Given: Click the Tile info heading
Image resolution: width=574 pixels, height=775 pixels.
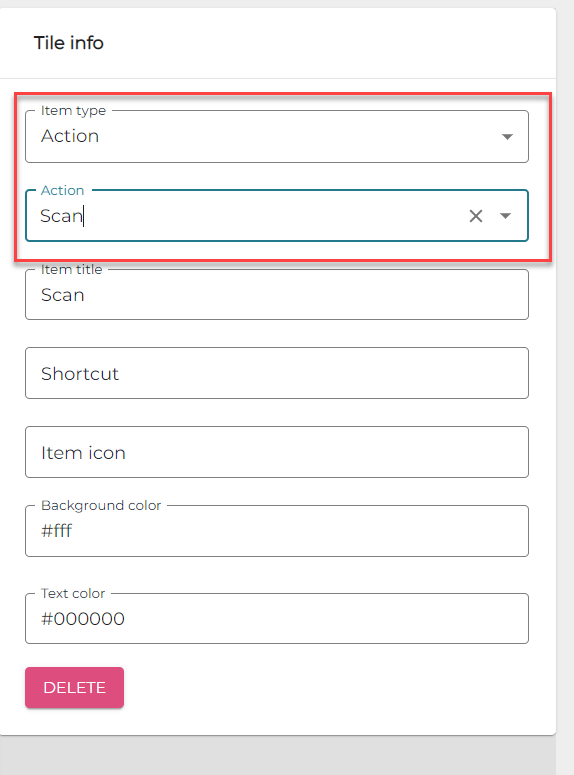Looking at the screenshot, I should 69,43.
